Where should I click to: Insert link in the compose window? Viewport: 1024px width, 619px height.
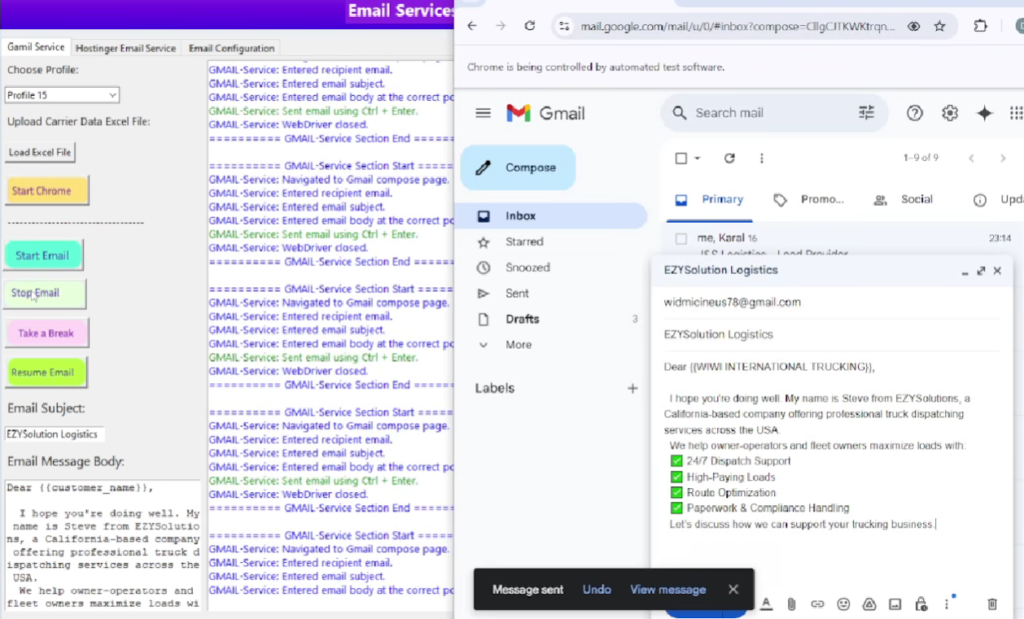pyautogui.click(x=817, y=604)
